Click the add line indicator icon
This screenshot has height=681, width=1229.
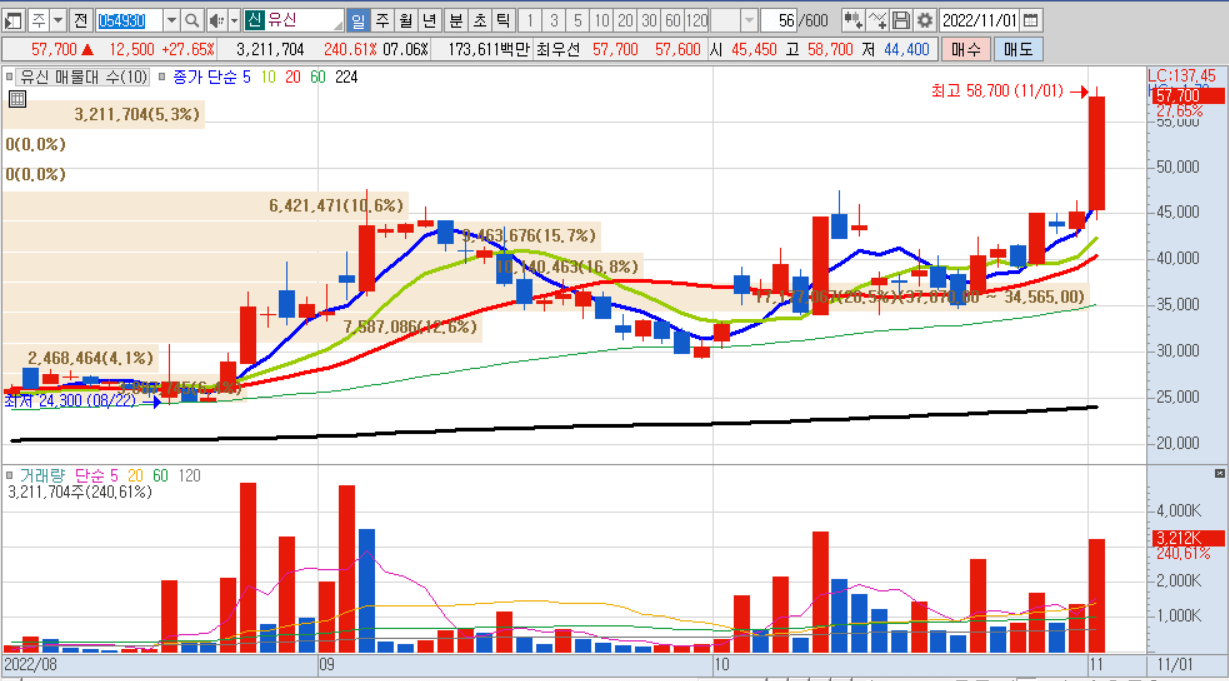[x=877, y=20]
